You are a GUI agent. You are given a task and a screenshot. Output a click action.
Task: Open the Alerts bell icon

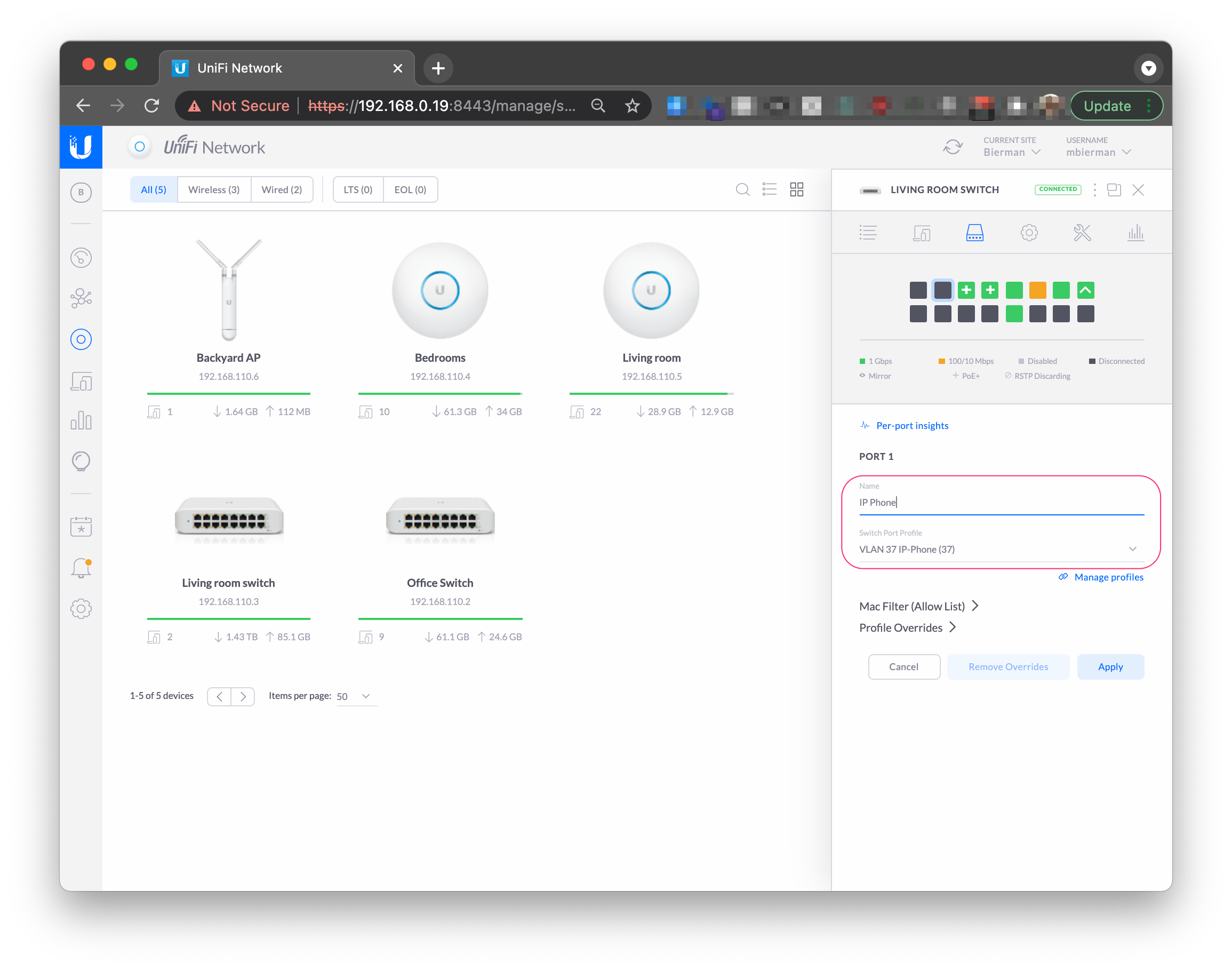(x=81, y=568)
